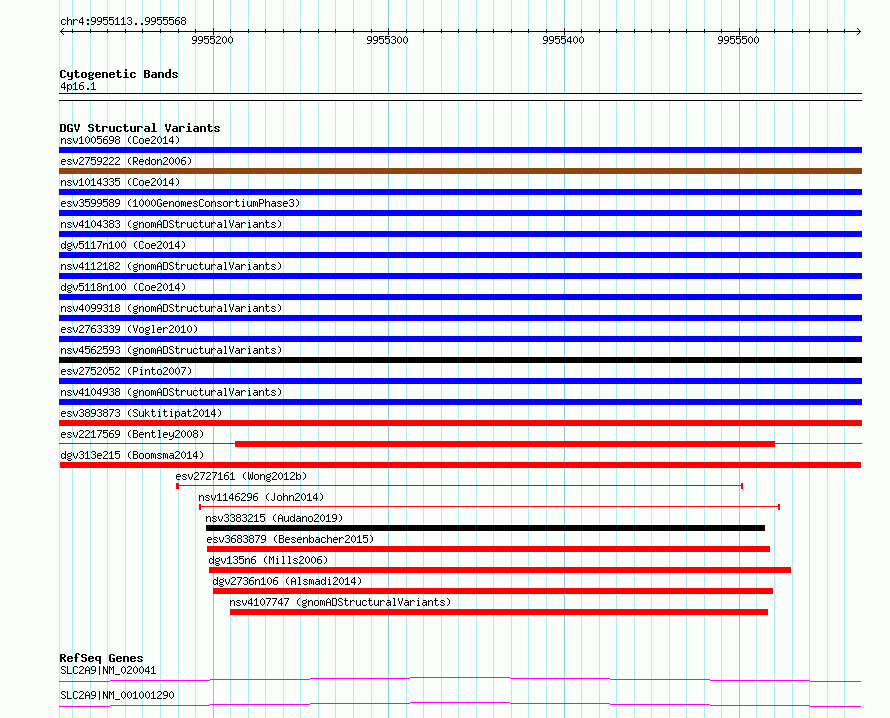Click the red bar below dgv2736n106 (Alsmadi2014)
The width and height of the screenshot is (890, 718).
pos(493,591)
